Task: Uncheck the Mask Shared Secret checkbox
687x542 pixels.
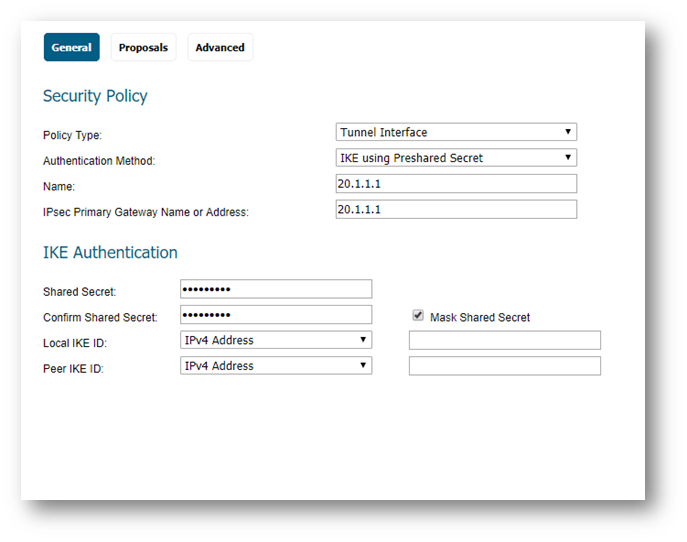Action: pyautogui.click(x=418, y=315)
